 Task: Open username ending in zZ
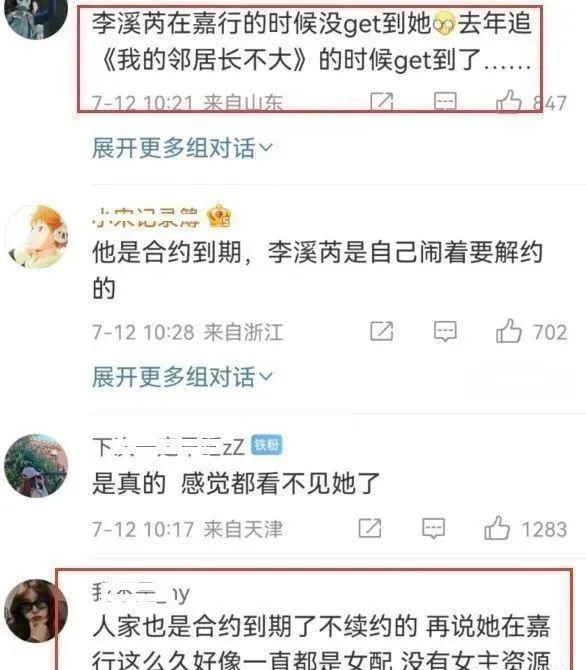point(168,447)
